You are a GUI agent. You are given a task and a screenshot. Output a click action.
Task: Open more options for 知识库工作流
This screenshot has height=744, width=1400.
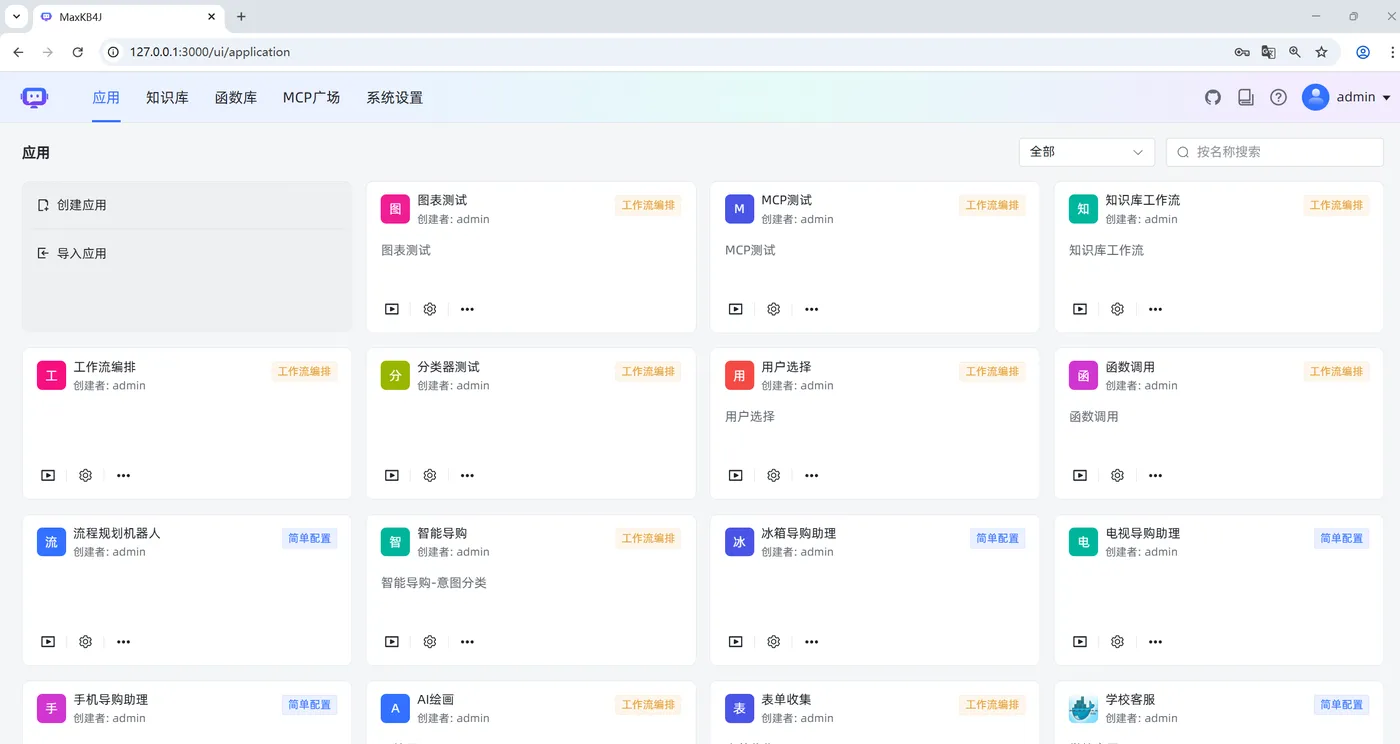point(1155,309)
